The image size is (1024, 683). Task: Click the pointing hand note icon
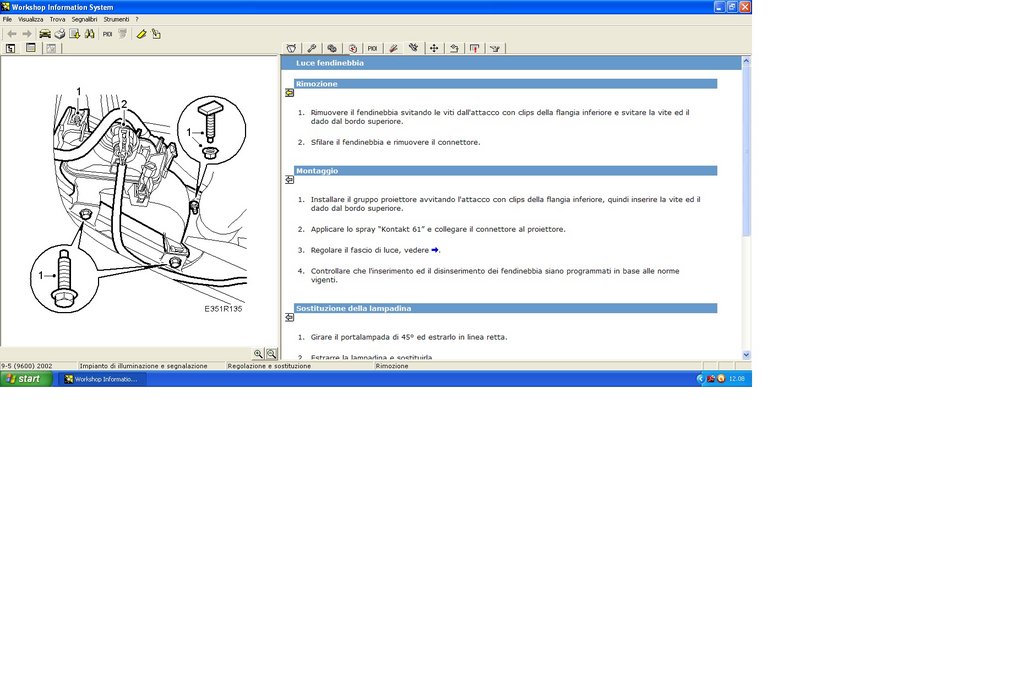156,34
